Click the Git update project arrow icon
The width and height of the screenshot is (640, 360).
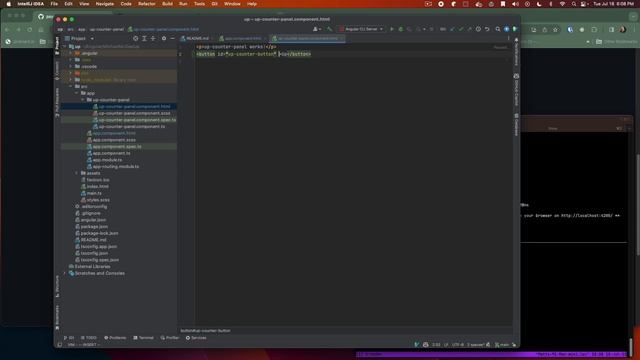pos(452,29)
